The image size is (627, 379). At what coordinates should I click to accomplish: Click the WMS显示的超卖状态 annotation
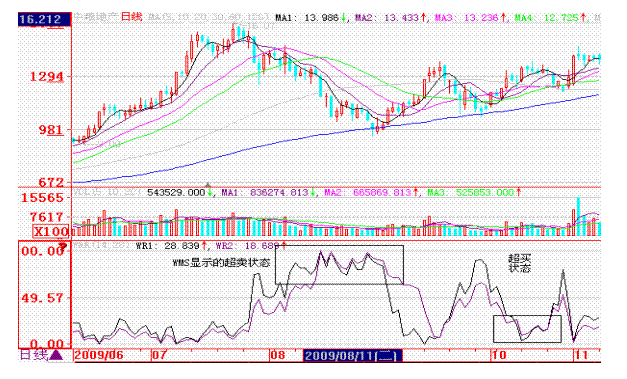[x=222, y=263]
